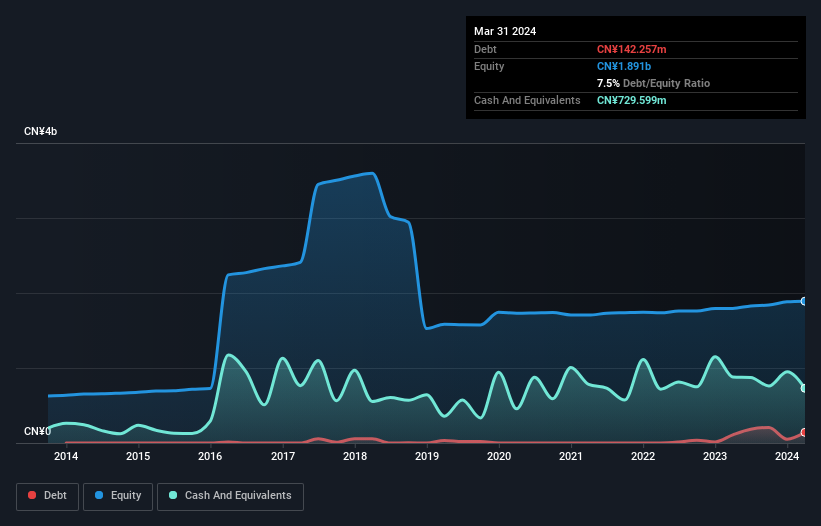Viewport: 821px width, 526px height.
Task: Click the 2020 x-axis label
Action: 499,456
